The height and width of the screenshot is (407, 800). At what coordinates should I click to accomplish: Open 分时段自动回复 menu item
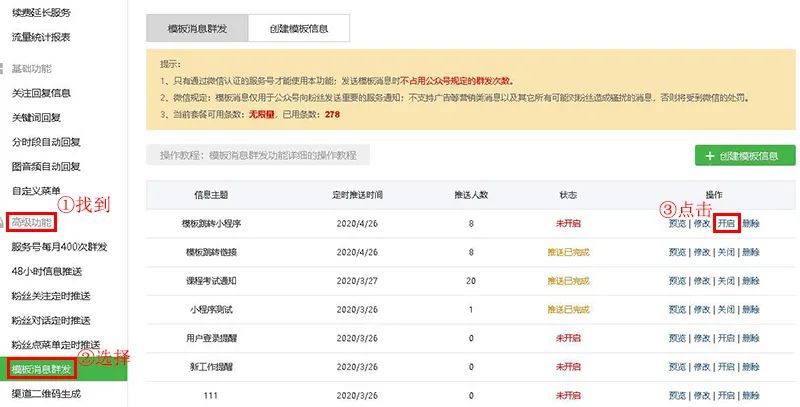coord(46,142)
